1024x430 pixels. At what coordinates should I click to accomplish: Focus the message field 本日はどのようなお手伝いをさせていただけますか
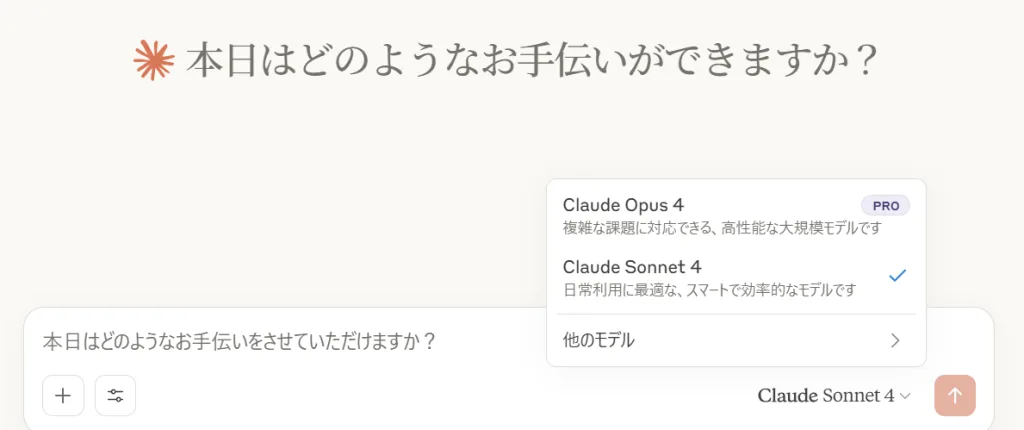coord(239,341)
